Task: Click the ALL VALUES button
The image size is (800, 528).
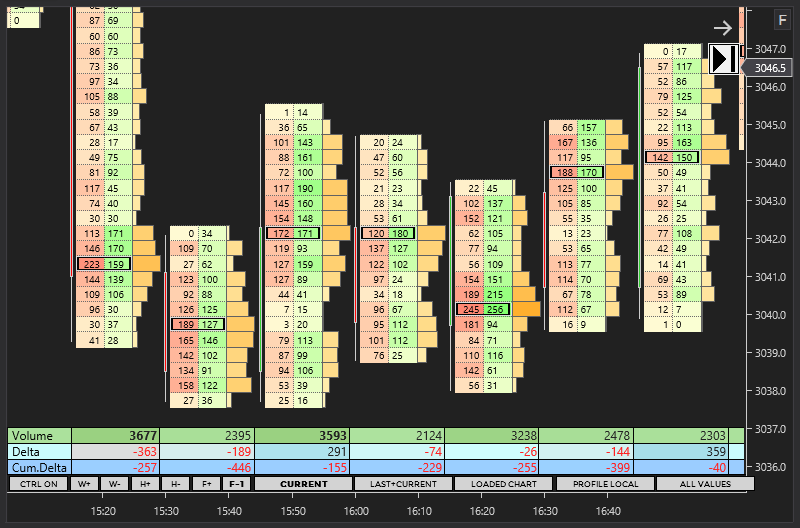Action: click(704, 484)
